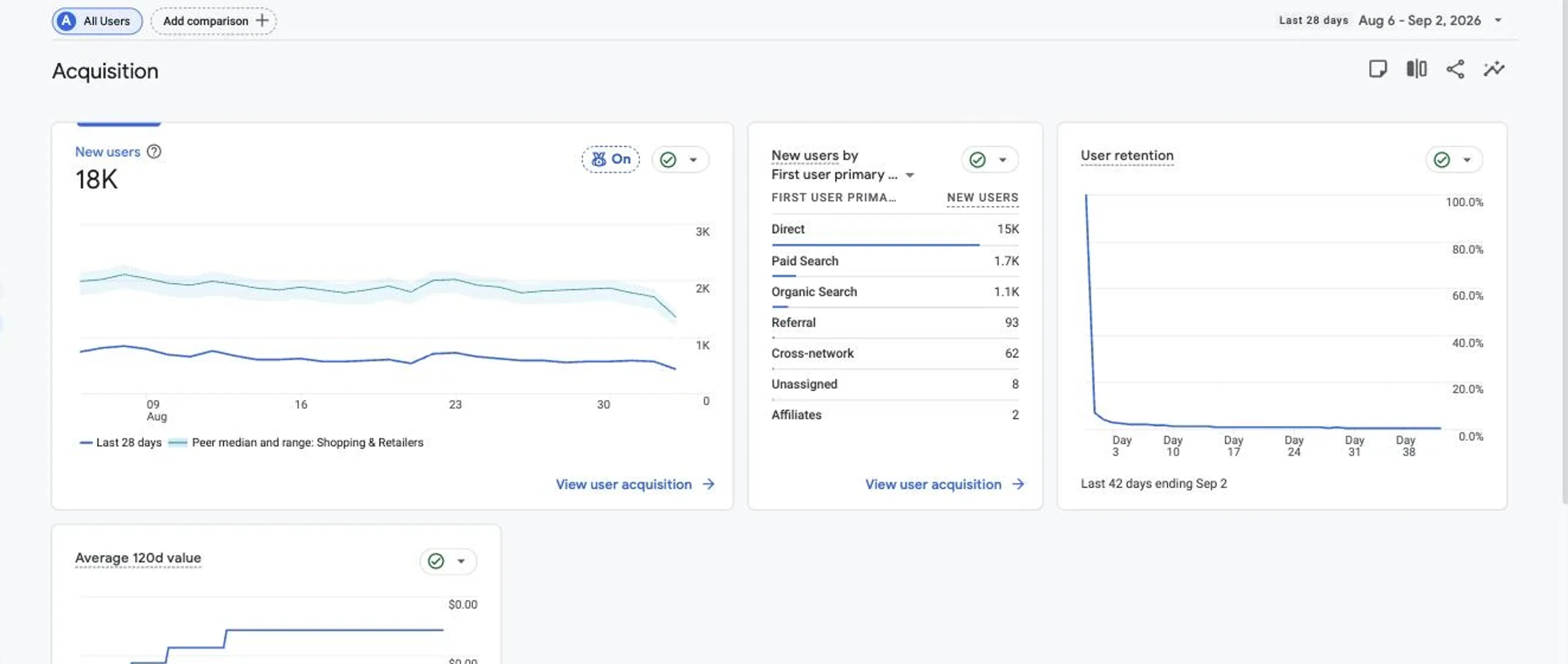Open User retention card status dropdown

coord(1454,159)
